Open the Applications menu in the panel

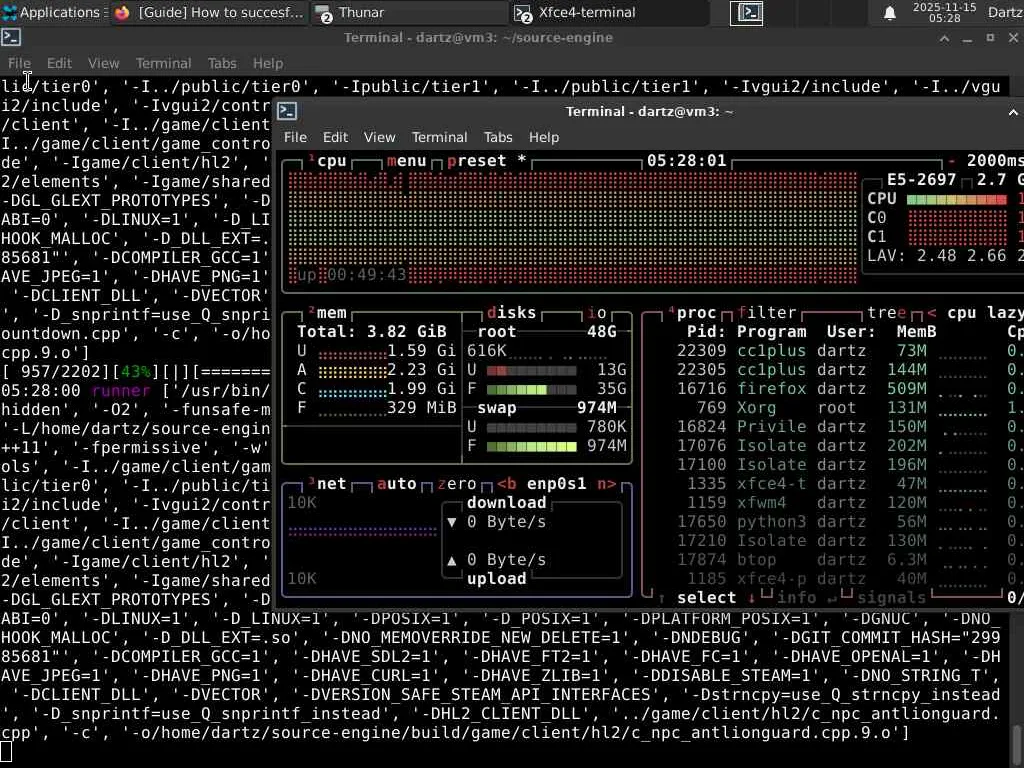coord(54,12)
